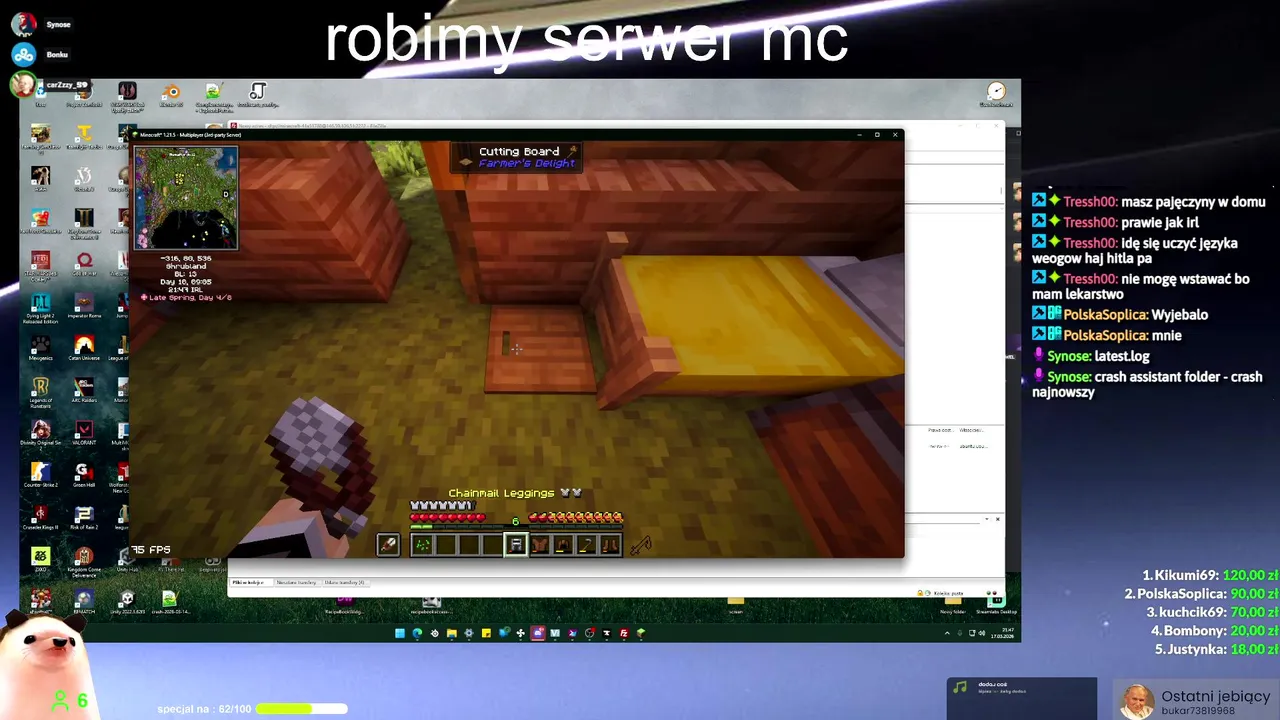Click the "masz pajęczyny w domu" chat message
Viewport: 1280px width, 720px height.
click(x=1193, y=202)
